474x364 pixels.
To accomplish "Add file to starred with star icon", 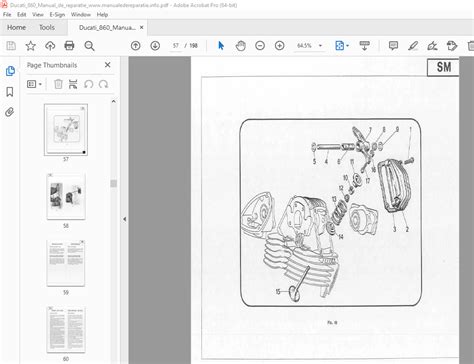I will tap(31, 46).
